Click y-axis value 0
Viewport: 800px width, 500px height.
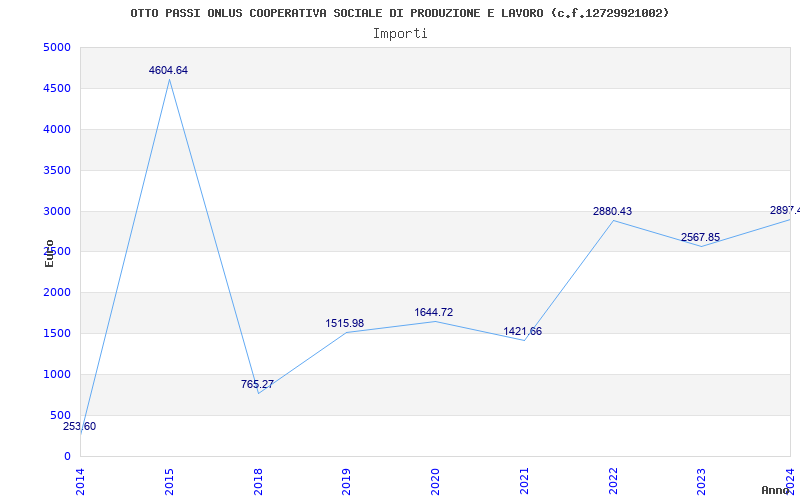pos(67,456)
